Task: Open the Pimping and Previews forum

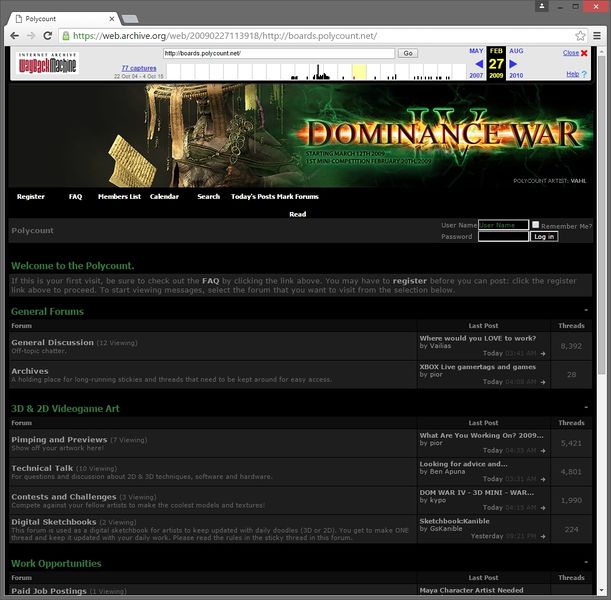Action: coord(59,439)
